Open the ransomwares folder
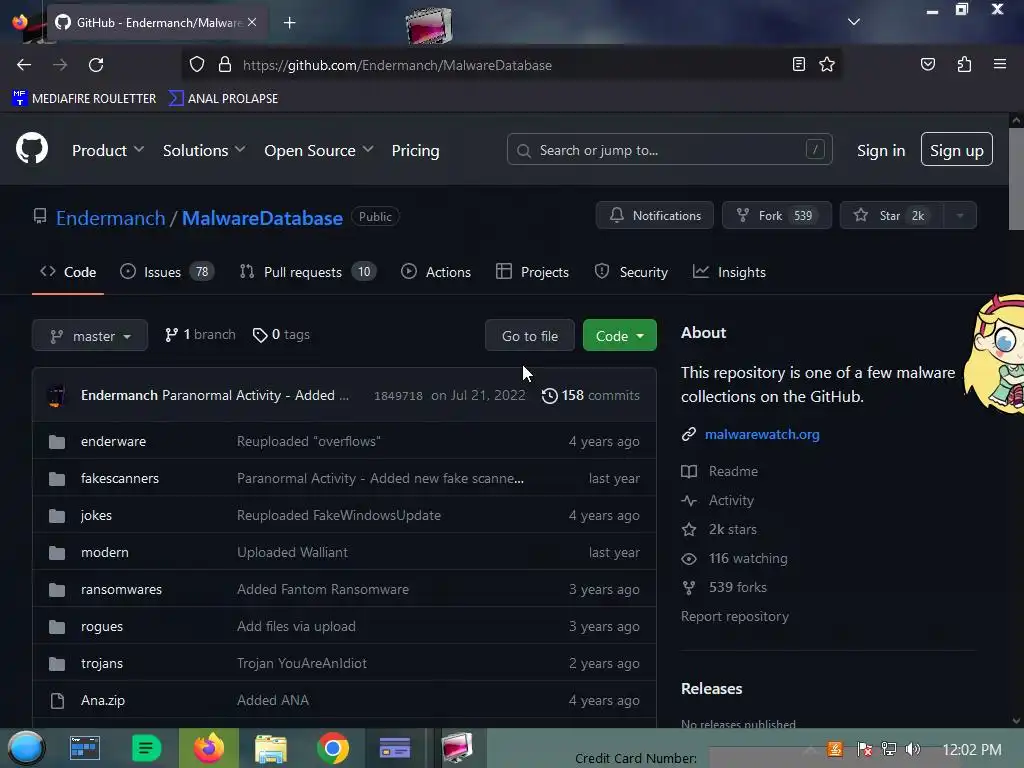The width and height of the screenshot is (1024, 768). (121, 589)
